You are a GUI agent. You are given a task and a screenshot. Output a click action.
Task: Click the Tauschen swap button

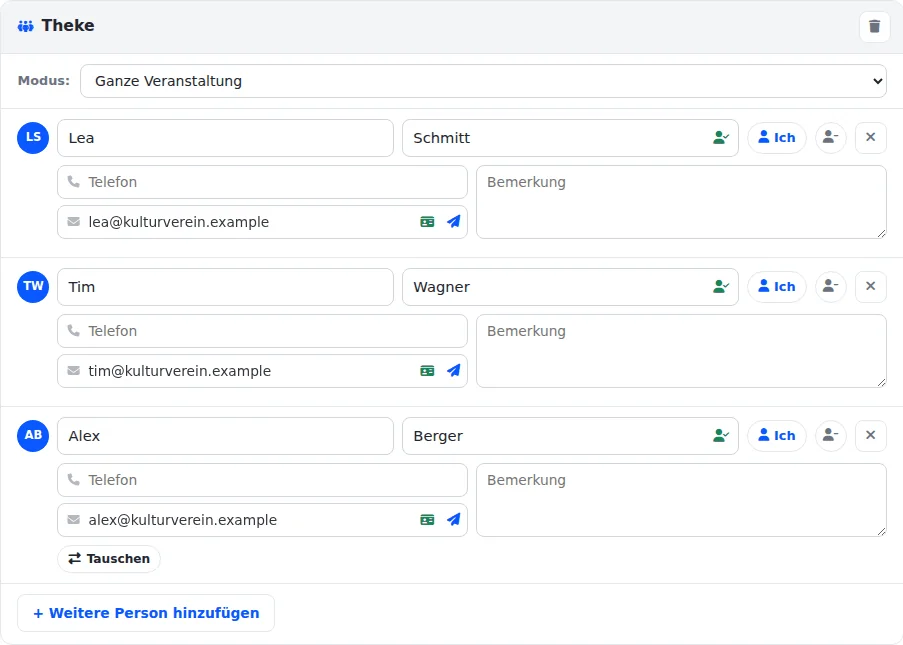click(109, 559)
